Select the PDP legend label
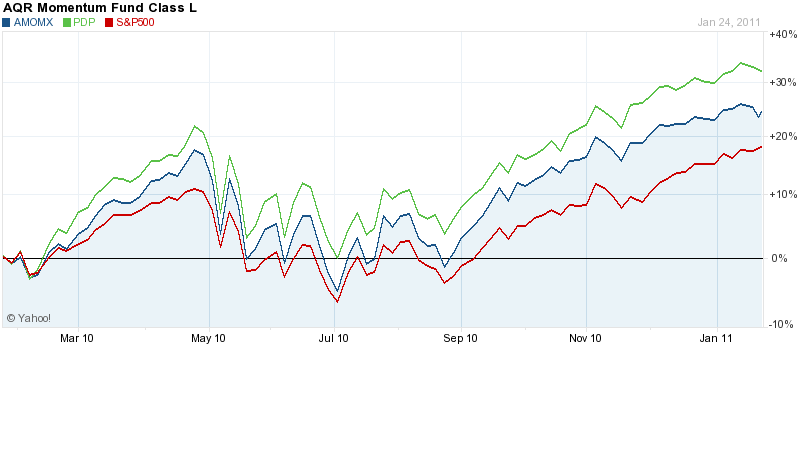Image resolution: width=800 pixels, height=475 pixels. pyautogui.click(x=84, y=21)
